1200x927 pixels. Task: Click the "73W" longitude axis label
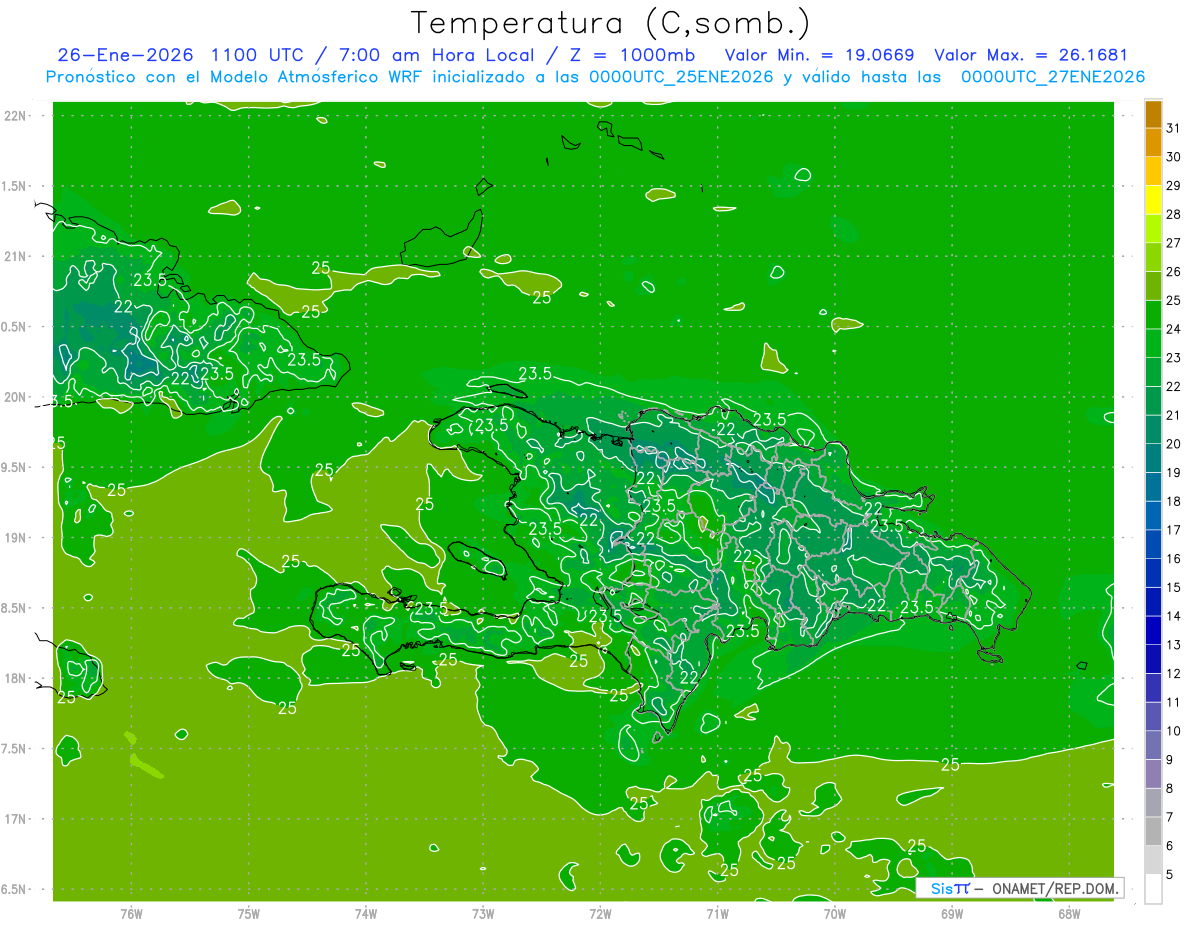click(x=483, y=914)
